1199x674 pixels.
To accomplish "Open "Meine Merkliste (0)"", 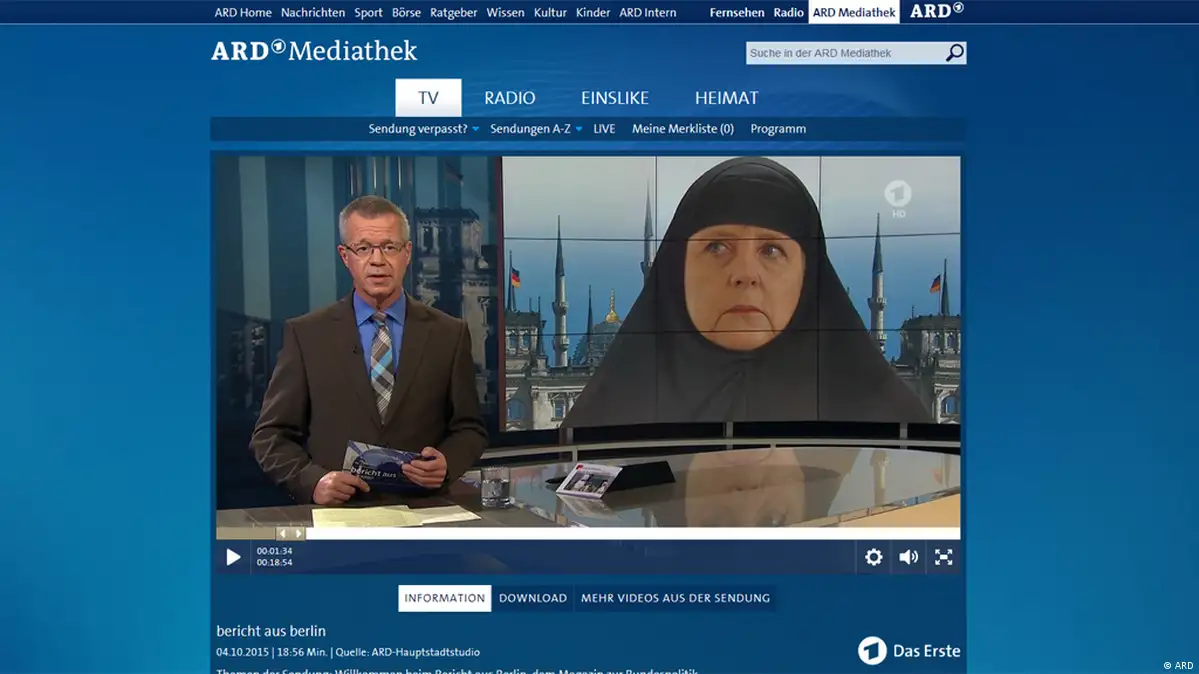I will pos(682,129).
